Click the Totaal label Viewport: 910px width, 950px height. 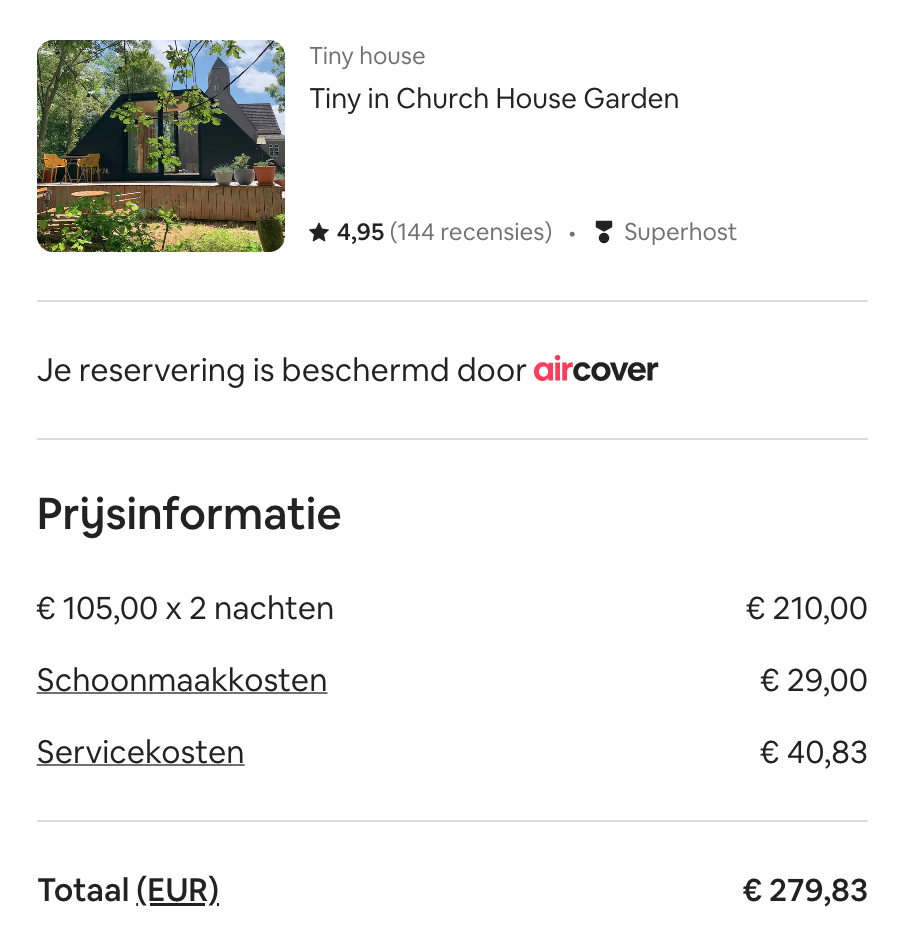84,890
